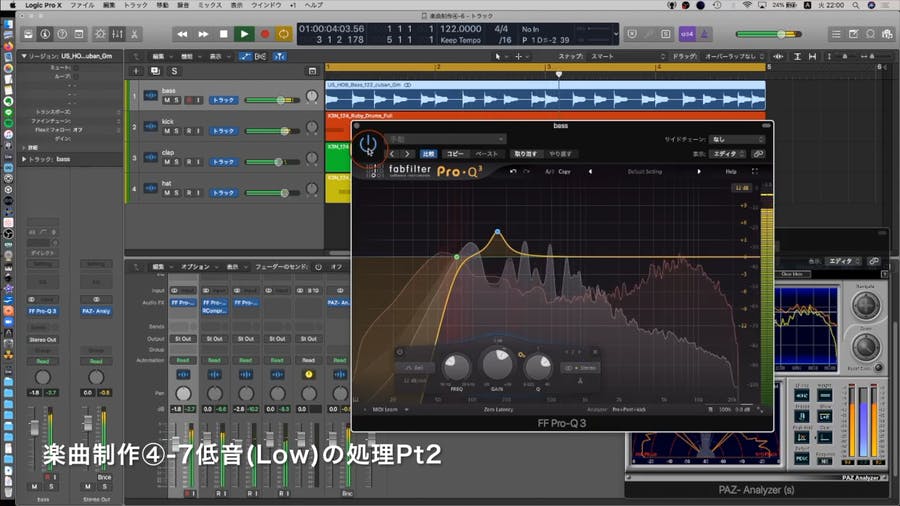The height and width of the screenshot is (506, 900).
Task: Open the 機能 menu in tracks area
Action: [187, 56]
